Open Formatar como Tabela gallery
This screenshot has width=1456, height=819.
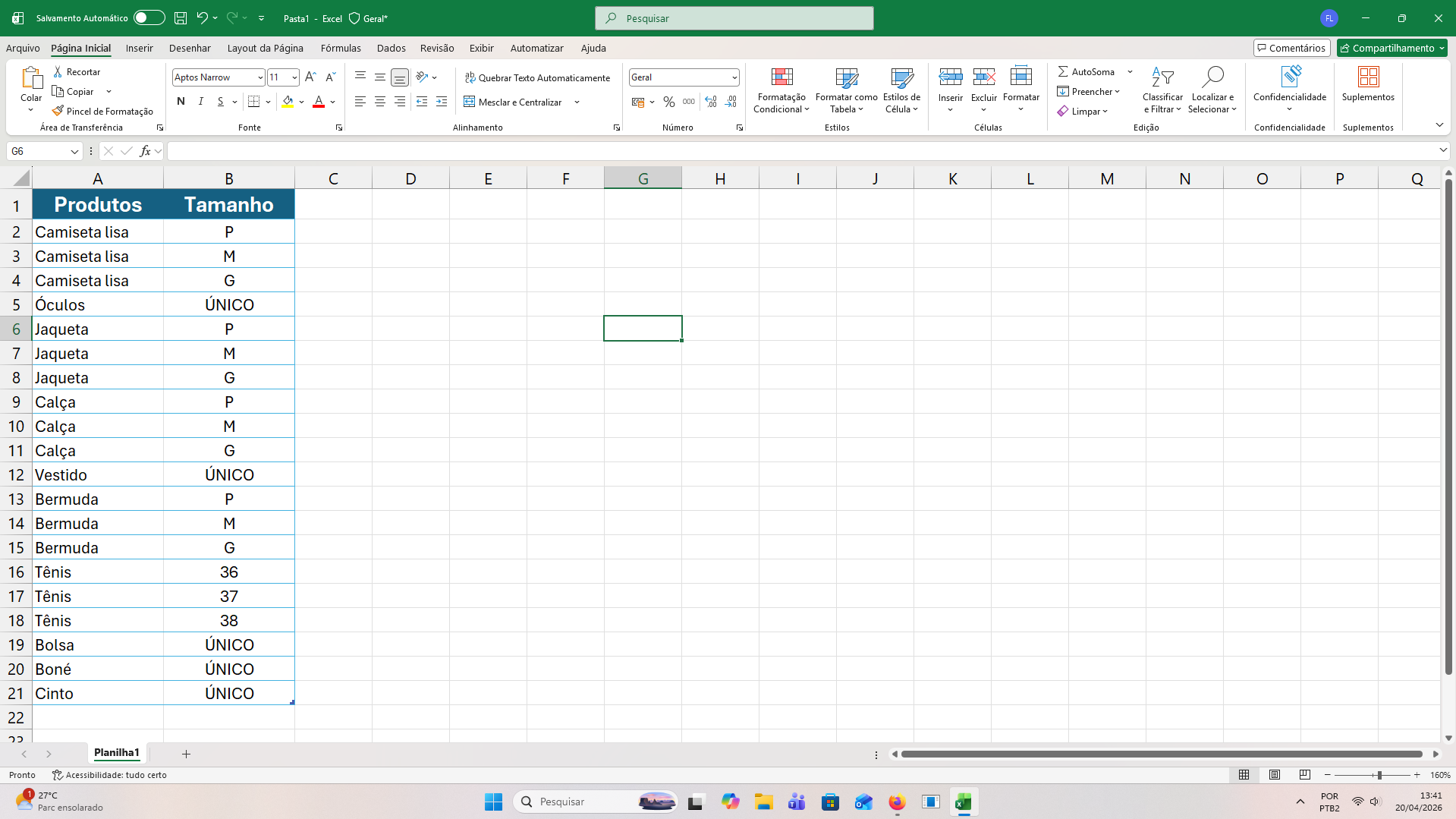846,90
